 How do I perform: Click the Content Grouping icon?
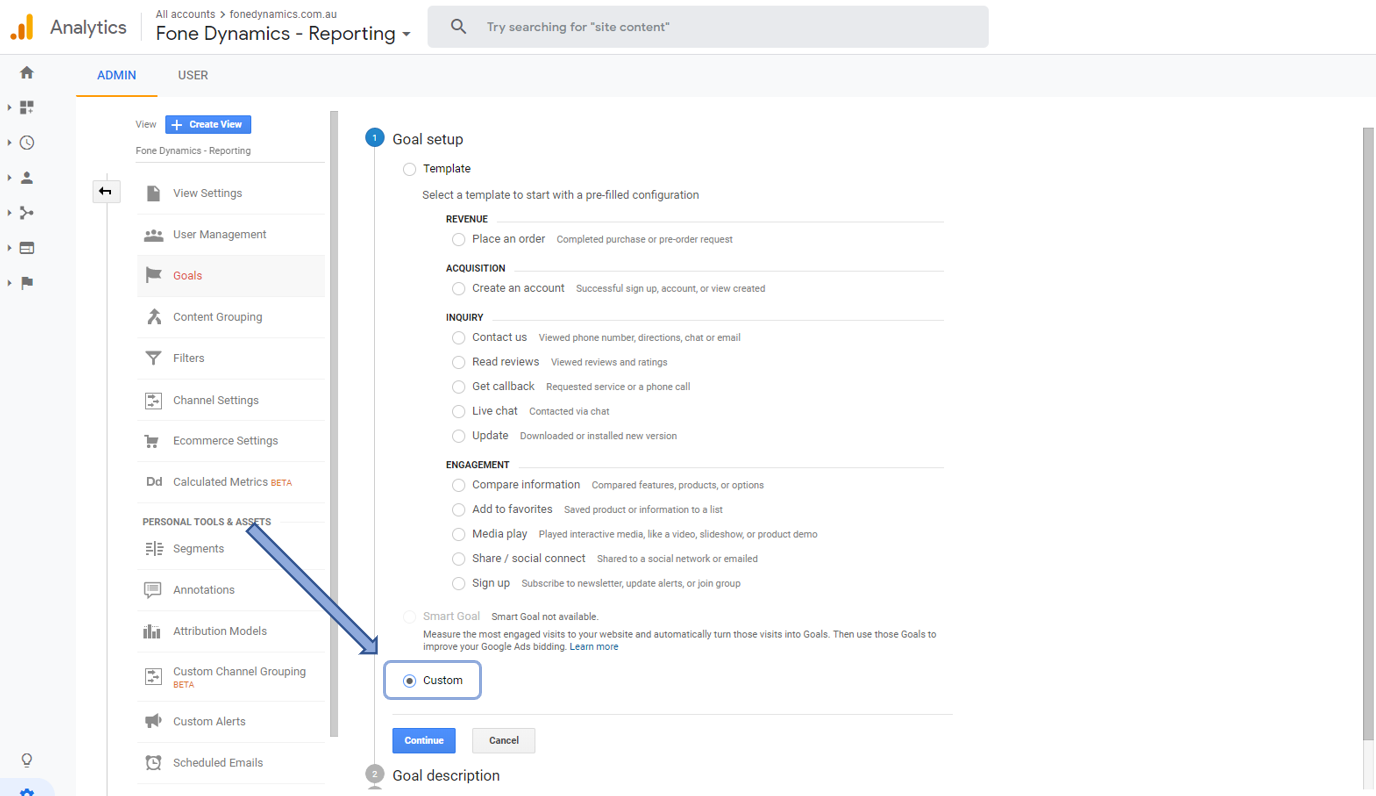coord(153,317)
